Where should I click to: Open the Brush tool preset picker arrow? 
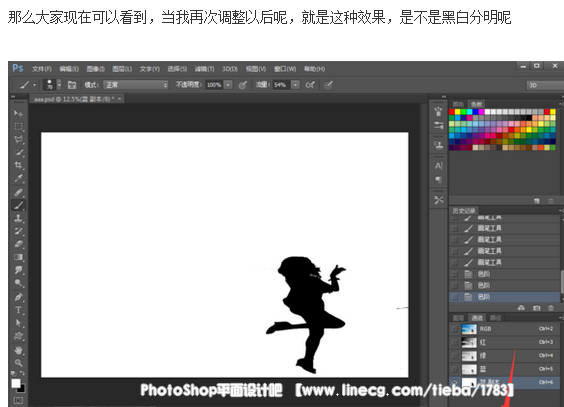tap(35, 85)
